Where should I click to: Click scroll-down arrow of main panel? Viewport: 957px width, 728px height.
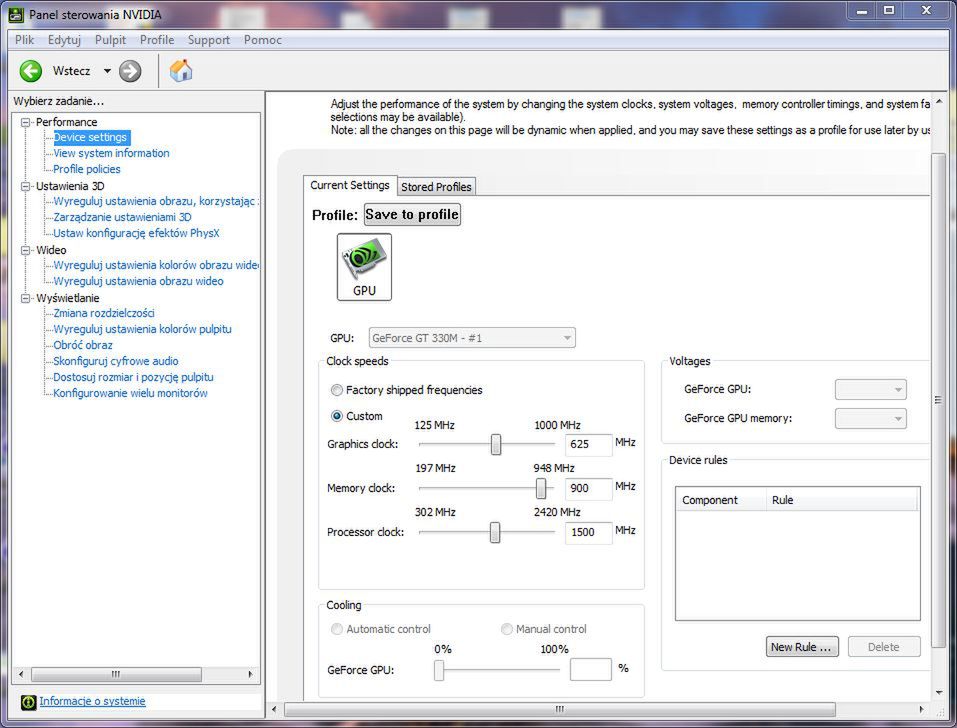(938, 693)
